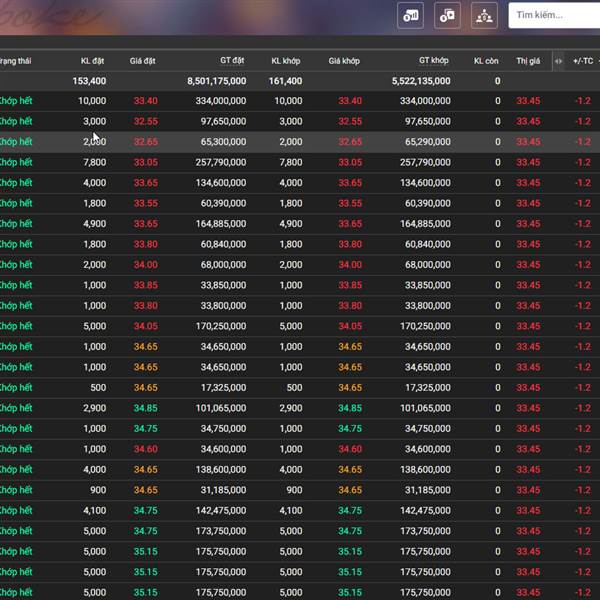Select total GT khớp value 5,522,135,000
The width and height of the screenshot is (600, 600).
click(x=421, y=81)
